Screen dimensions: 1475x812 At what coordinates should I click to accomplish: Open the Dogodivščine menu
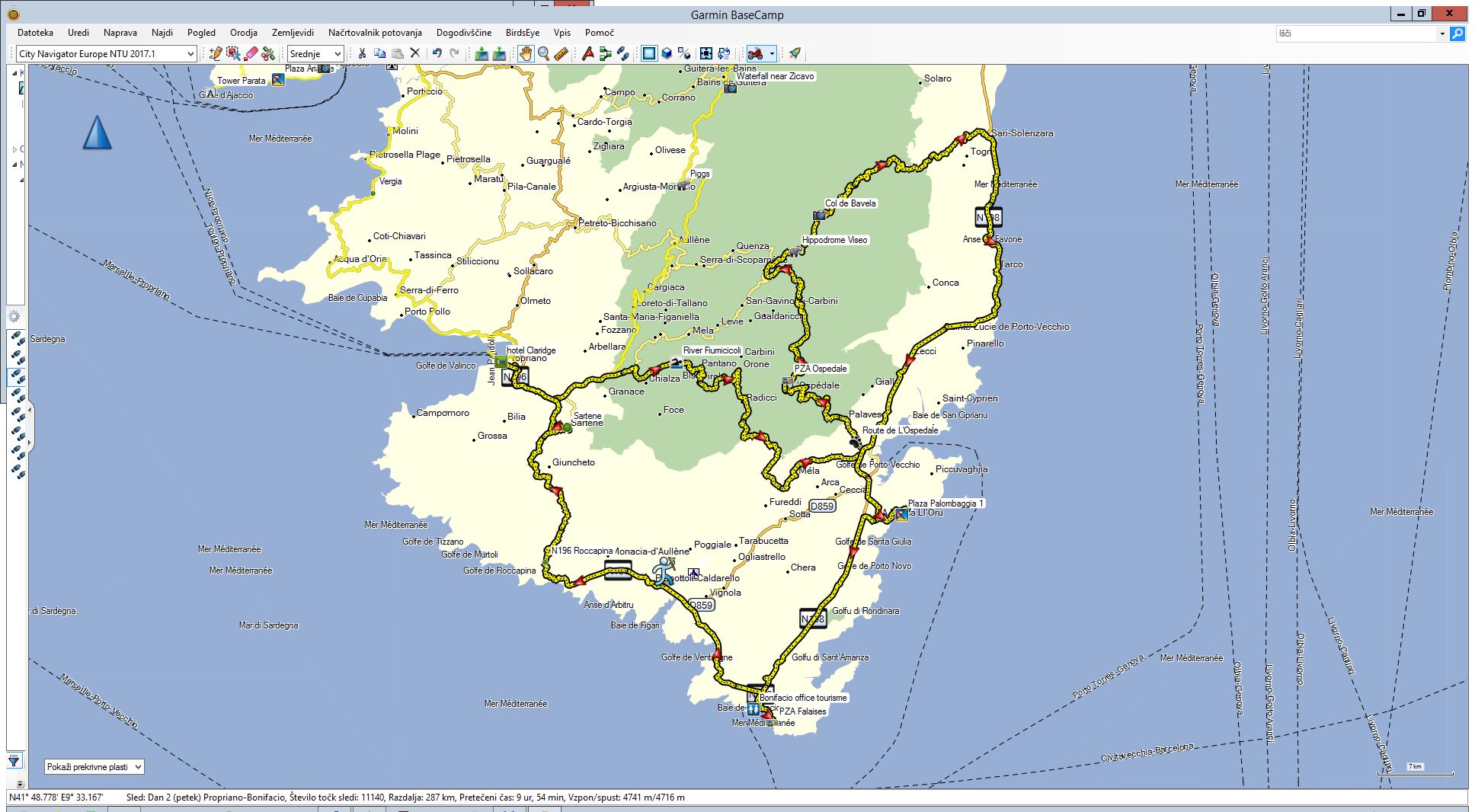tap(464, 33)
